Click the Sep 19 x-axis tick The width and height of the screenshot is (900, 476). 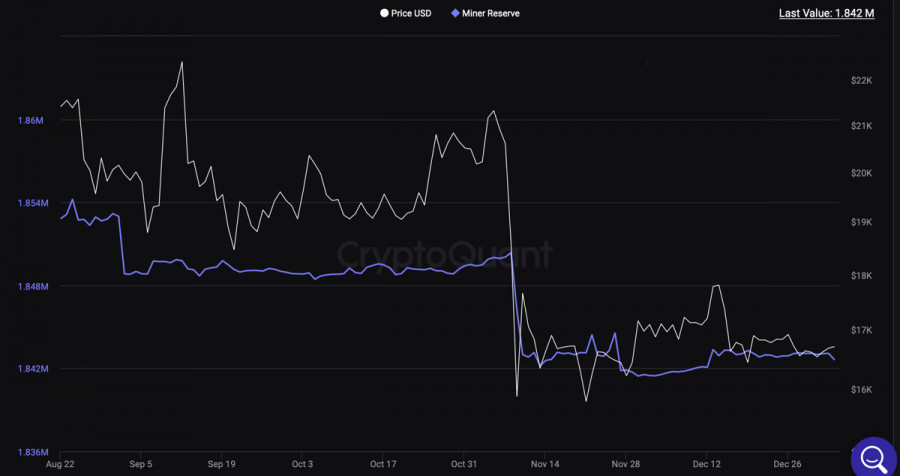[x=222, y=464]
